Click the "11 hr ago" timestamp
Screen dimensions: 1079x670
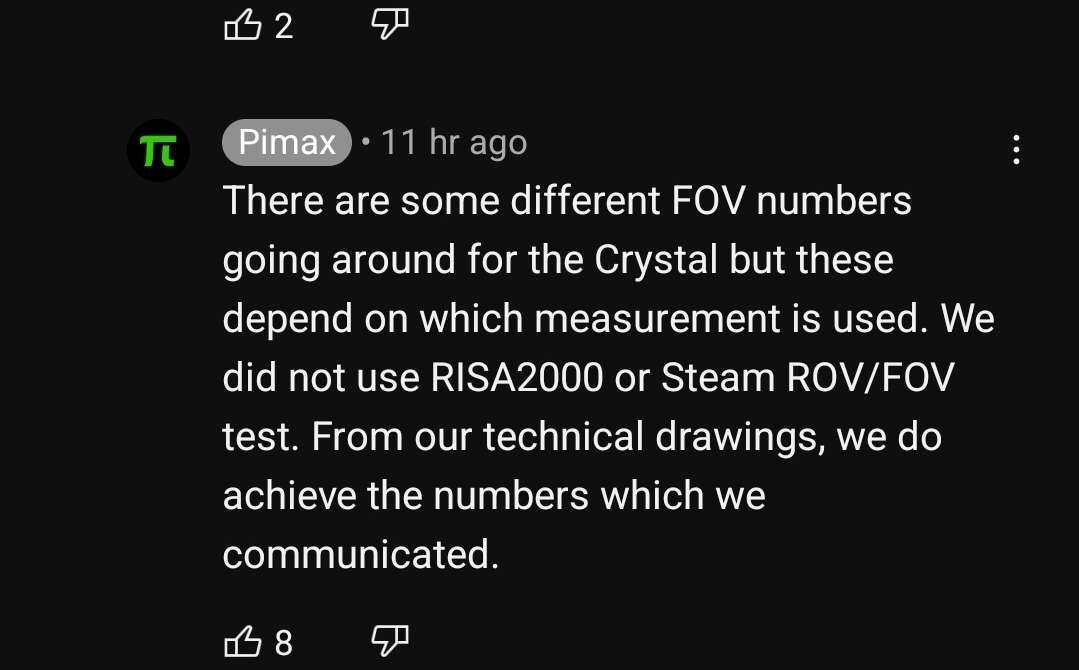coord(453,143)
